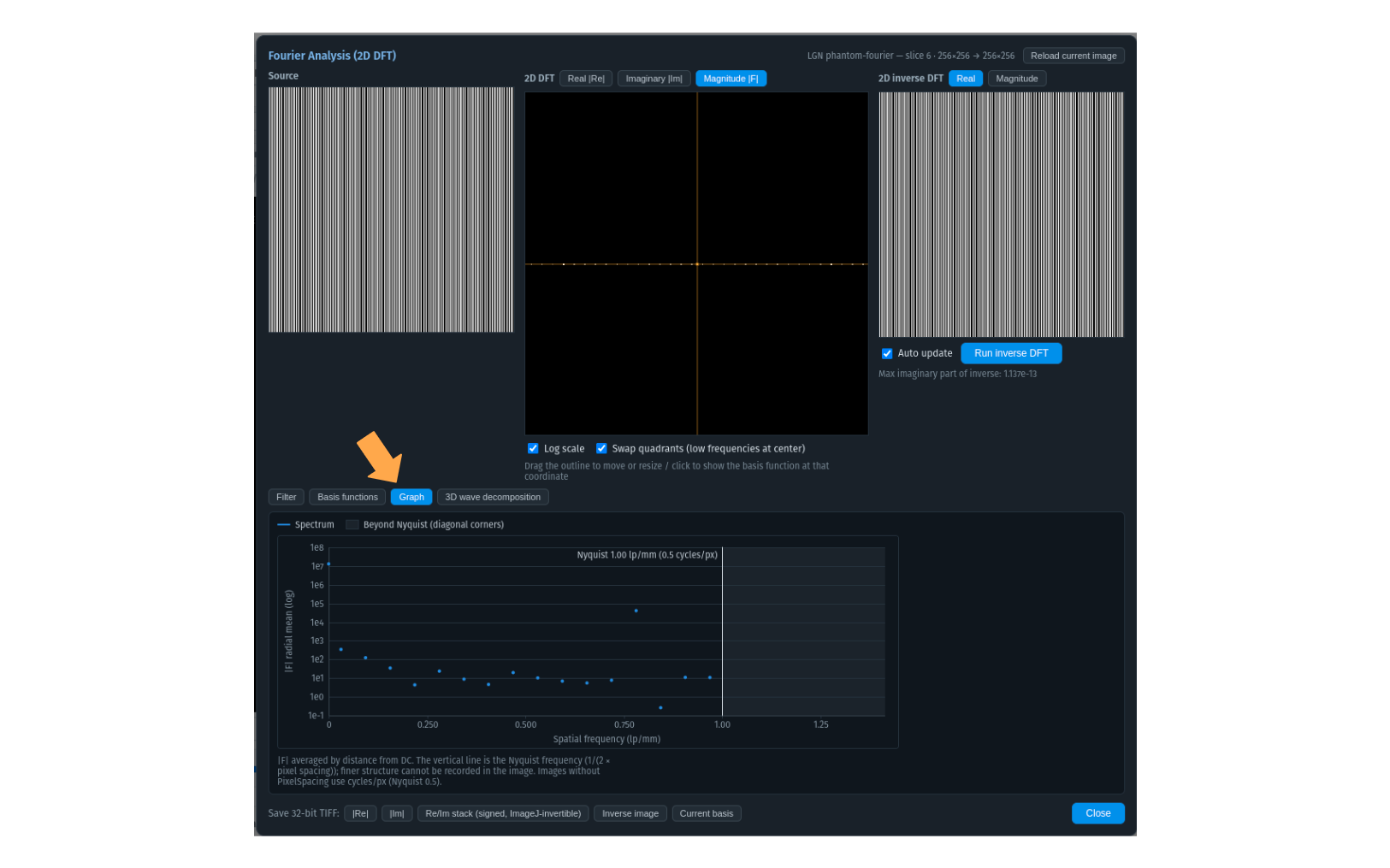Toggle the Log scale checkbox
1390x868 pixels.
click(533, 448)
